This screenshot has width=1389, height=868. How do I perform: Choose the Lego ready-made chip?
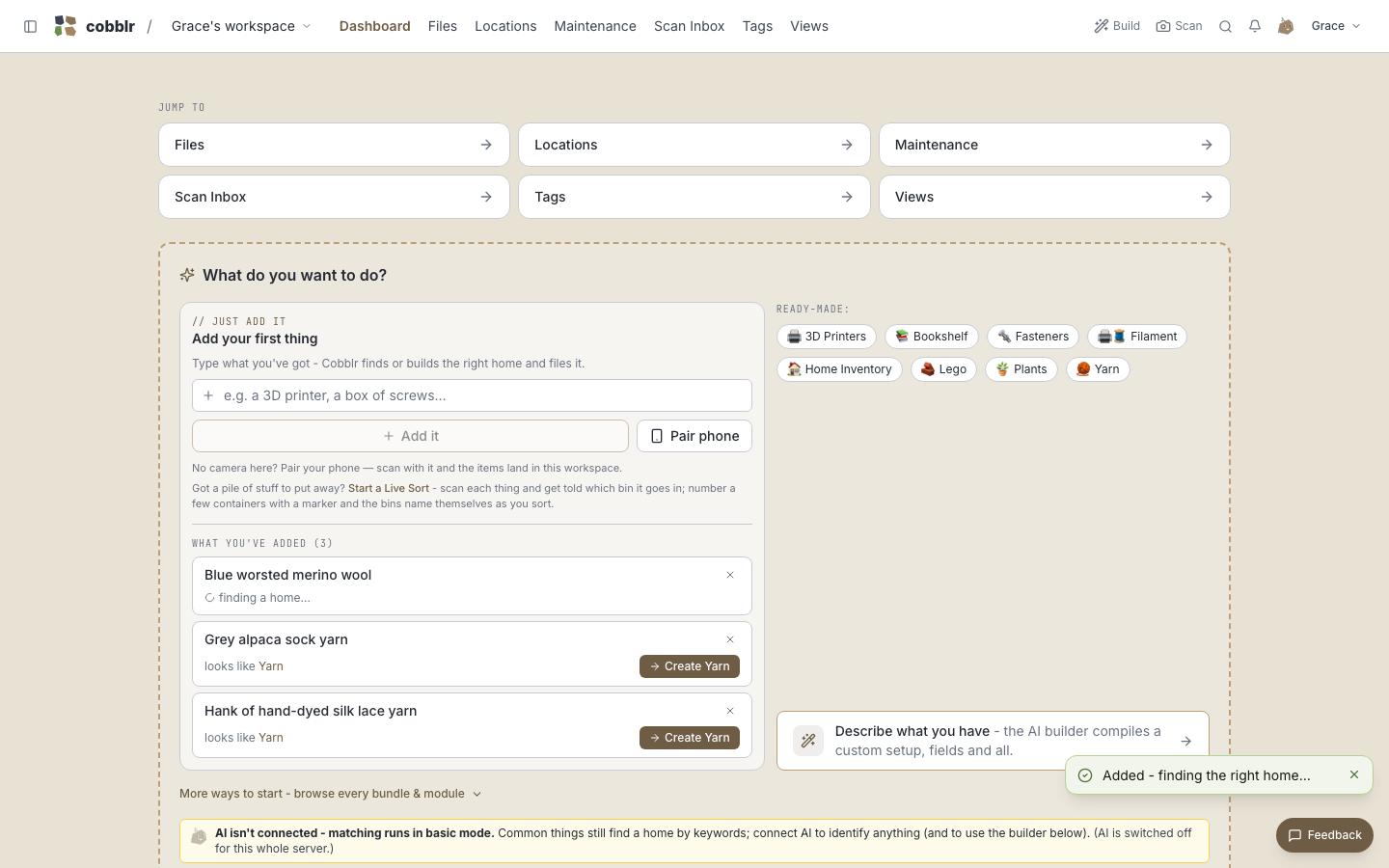point(943,369)
